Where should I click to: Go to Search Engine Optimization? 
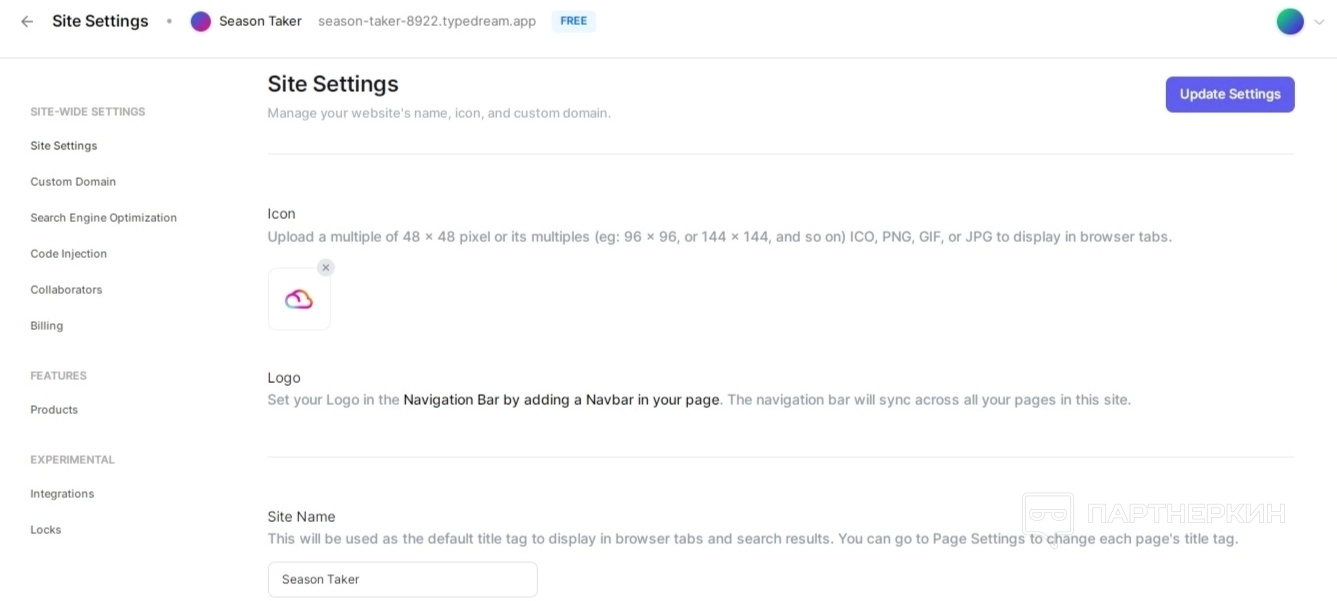(x=103, y=218)
